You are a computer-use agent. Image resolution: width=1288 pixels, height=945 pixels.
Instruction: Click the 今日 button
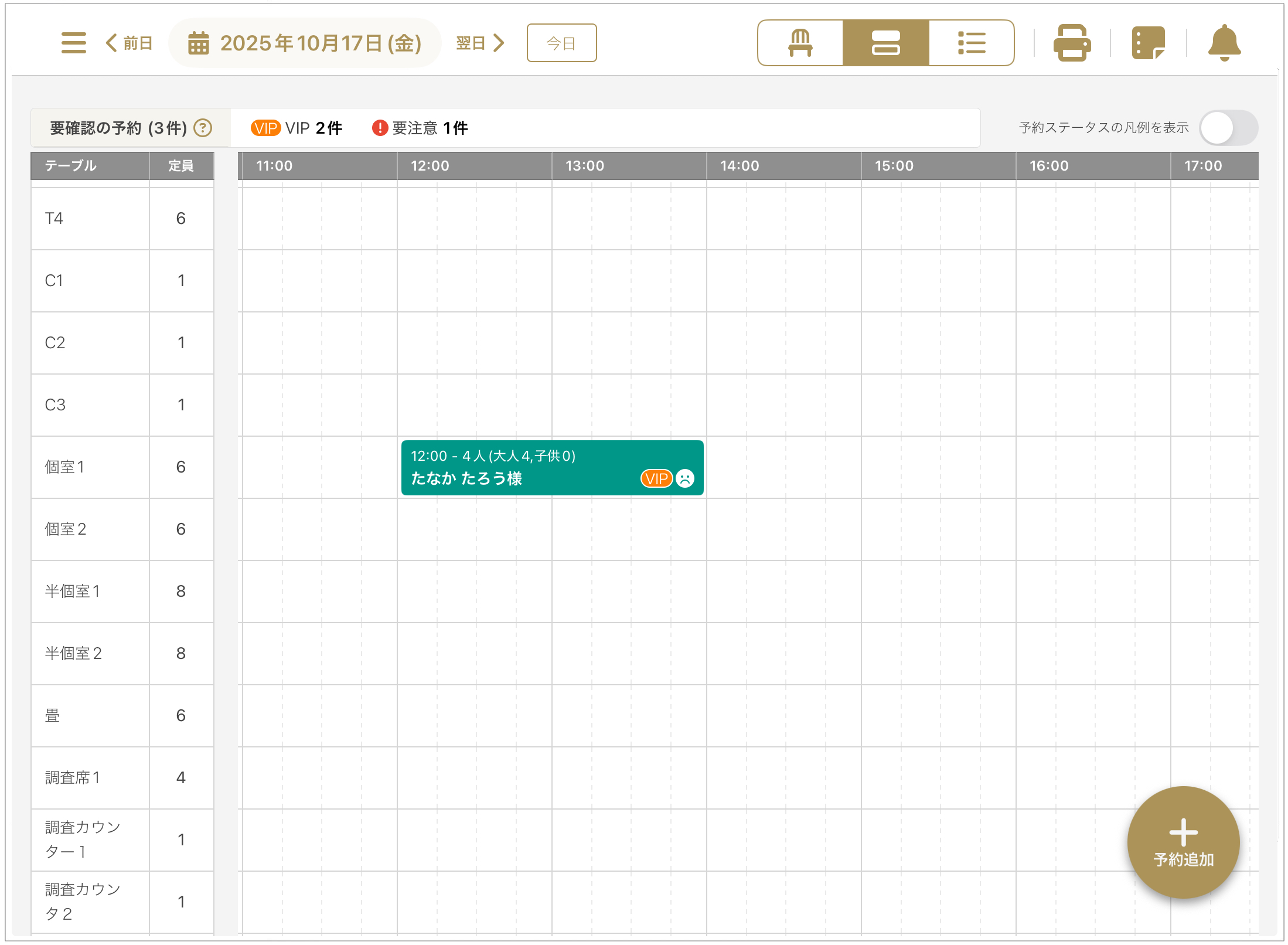click(561, 43)
